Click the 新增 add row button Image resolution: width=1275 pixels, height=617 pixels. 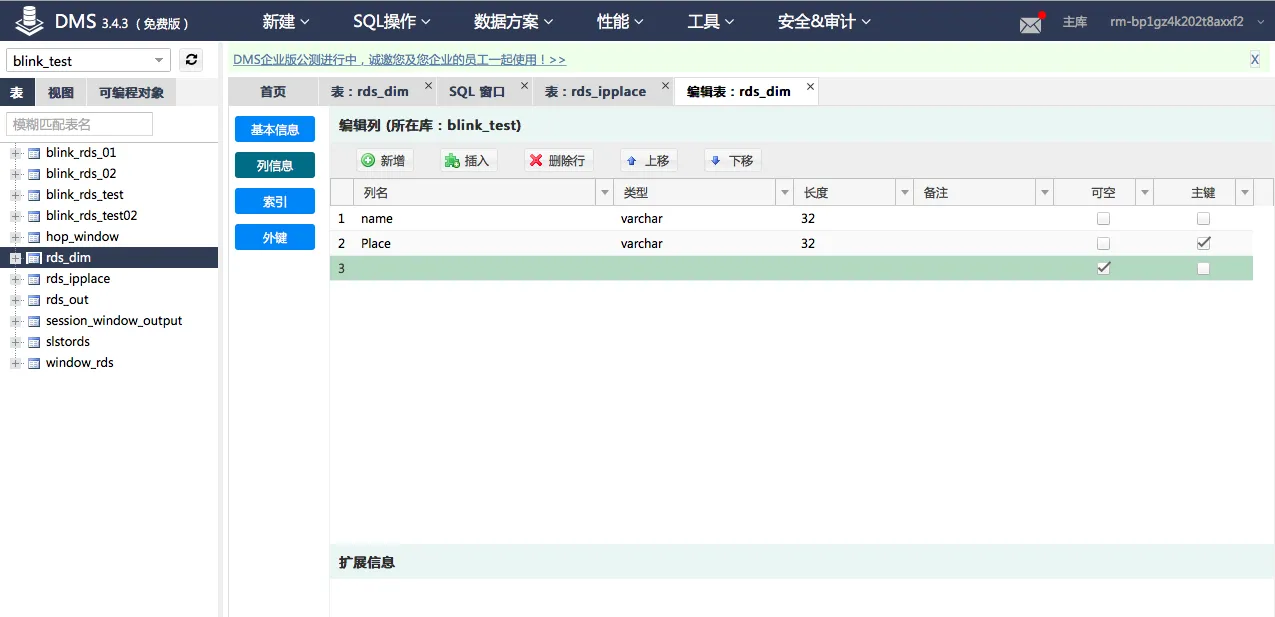[384, 160]
